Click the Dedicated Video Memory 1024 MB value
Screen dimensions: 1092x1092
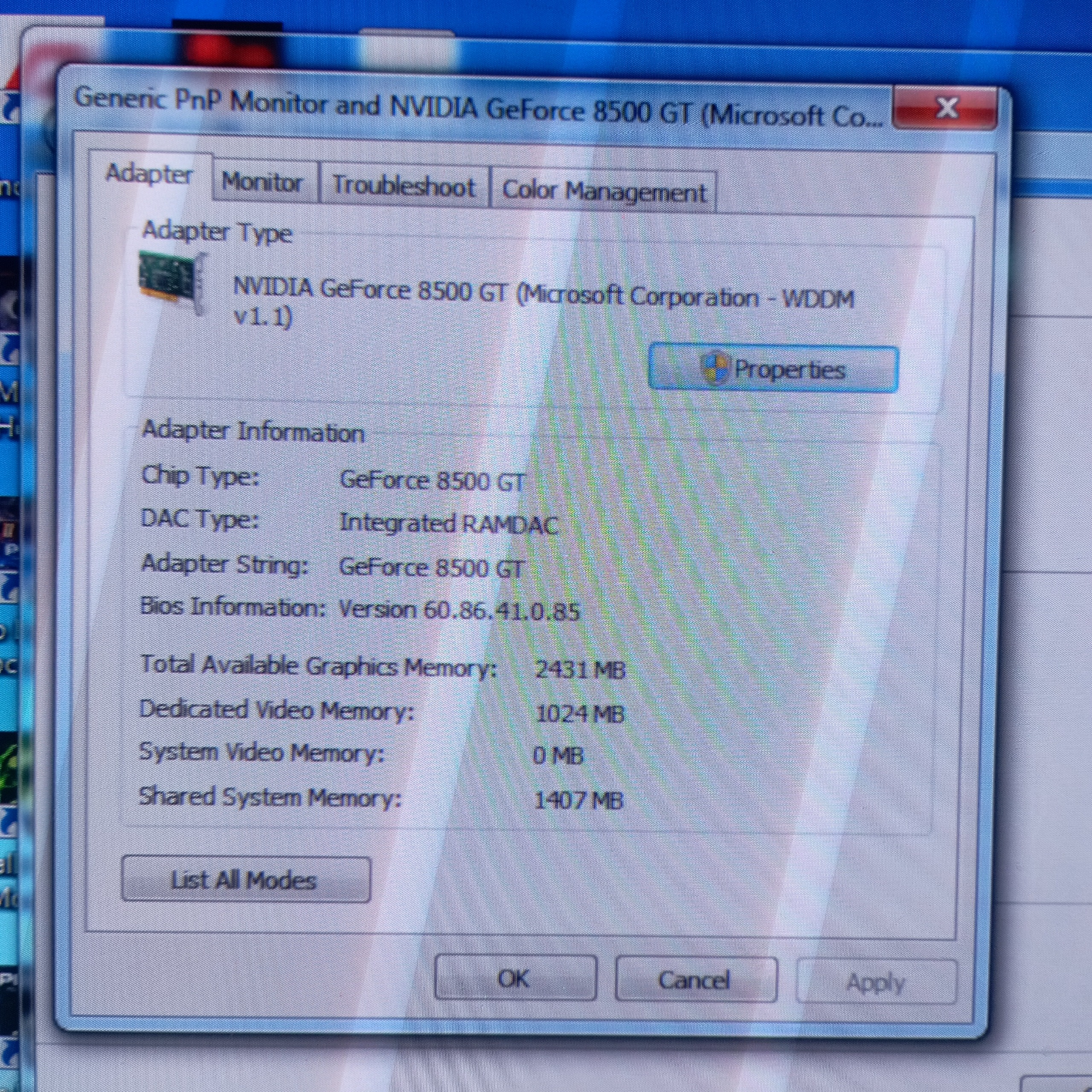(x=580, y=714)
